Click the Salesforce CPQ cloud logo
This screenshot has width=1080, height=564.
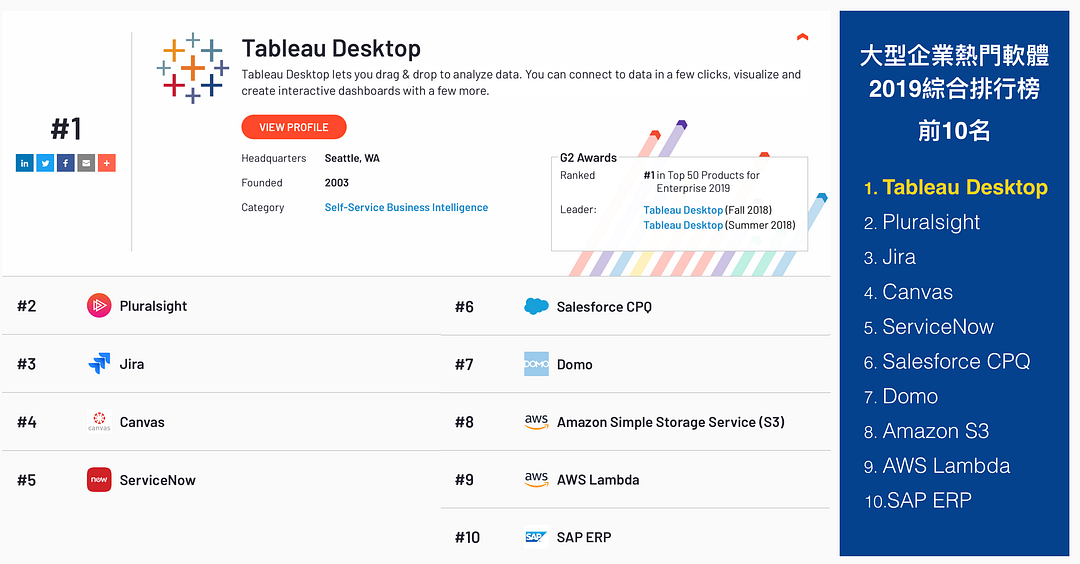click(537, 306)
